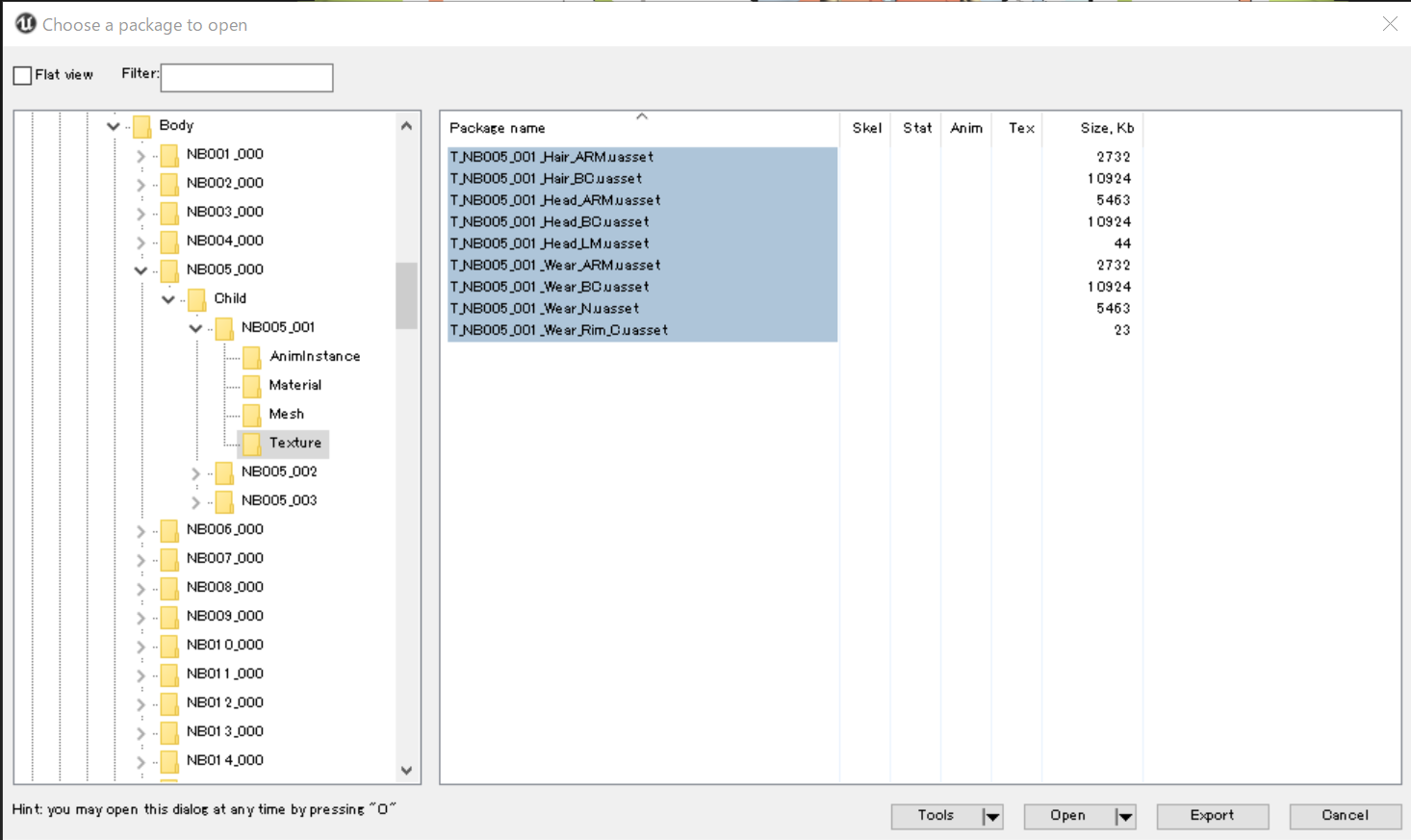Click the Tools button
The width and height of the screenshot is (1411, 840).
[x=936, y=816]
